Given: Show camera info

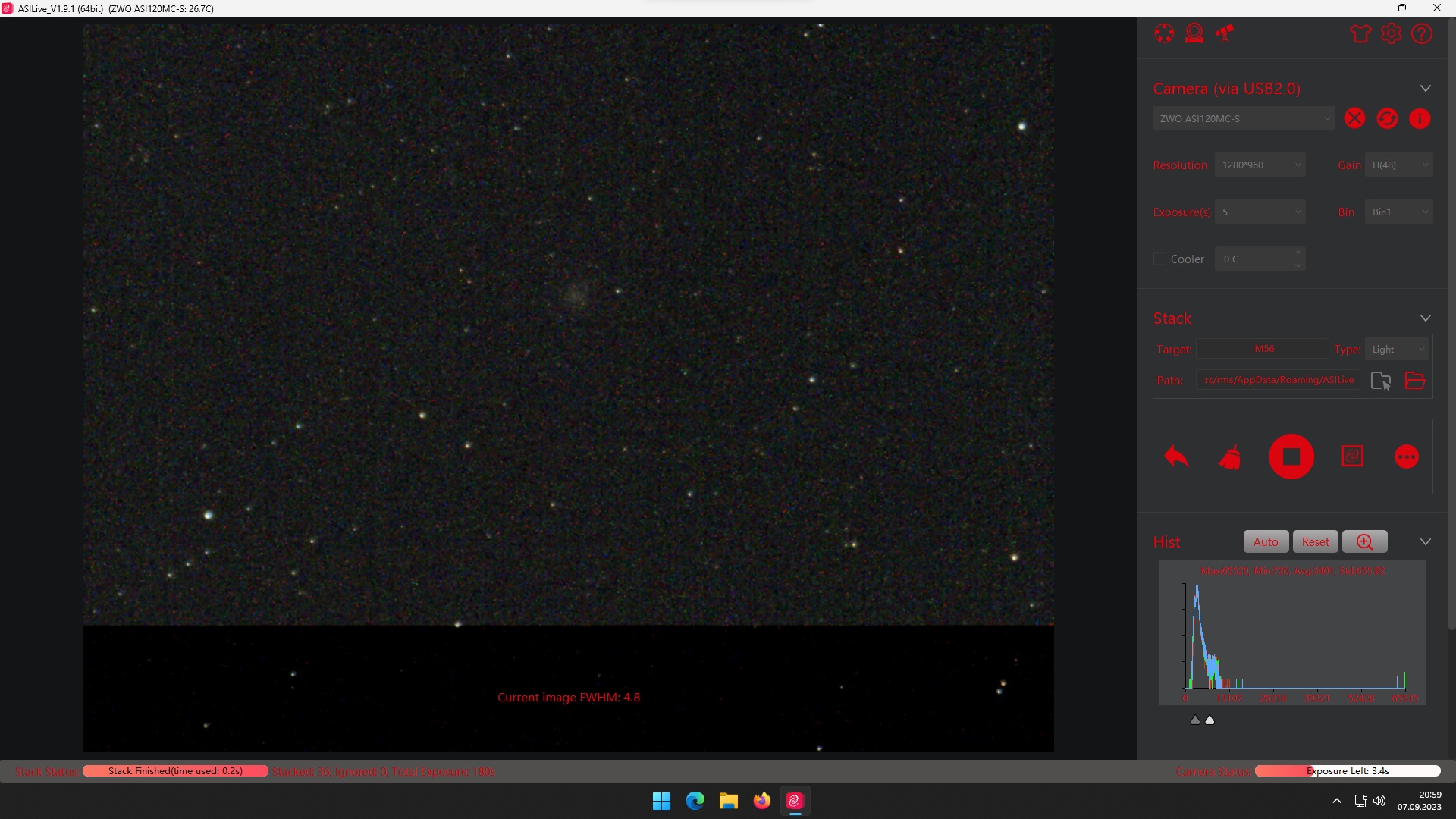Looking at the screenshot, I should 1420,118.
